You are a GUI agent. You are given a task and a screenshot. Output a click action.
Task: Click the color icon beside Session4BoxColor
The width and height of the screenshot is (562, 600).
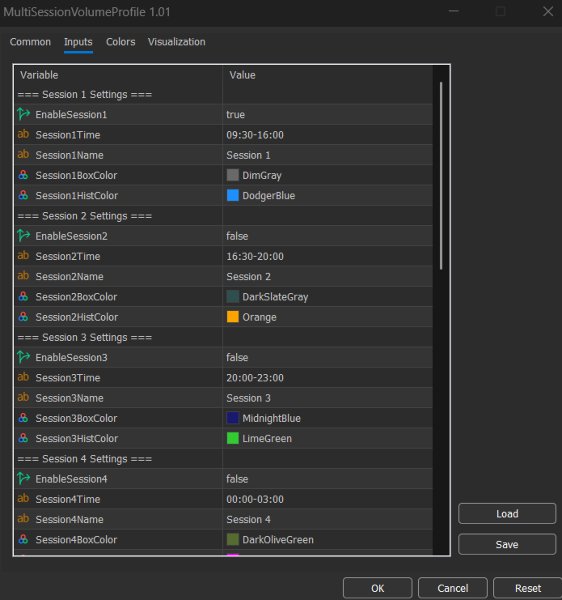point(23,540)
